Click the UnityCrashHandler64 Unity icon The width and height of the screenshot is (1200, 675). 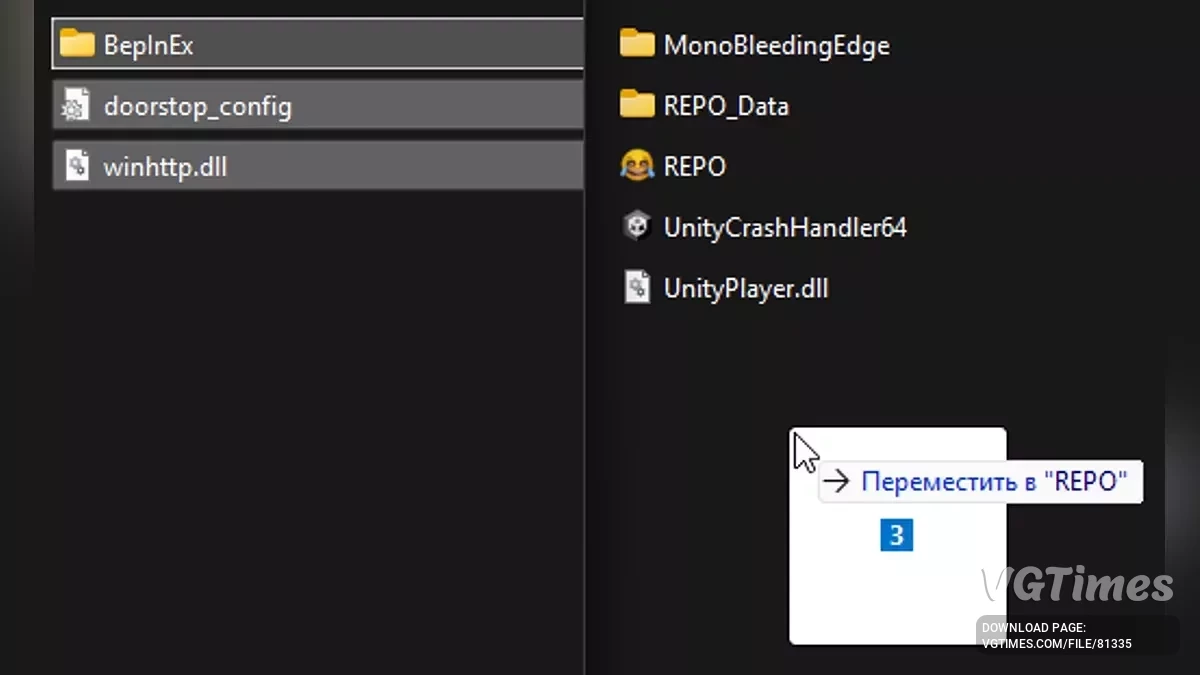(x=637, y=228)
